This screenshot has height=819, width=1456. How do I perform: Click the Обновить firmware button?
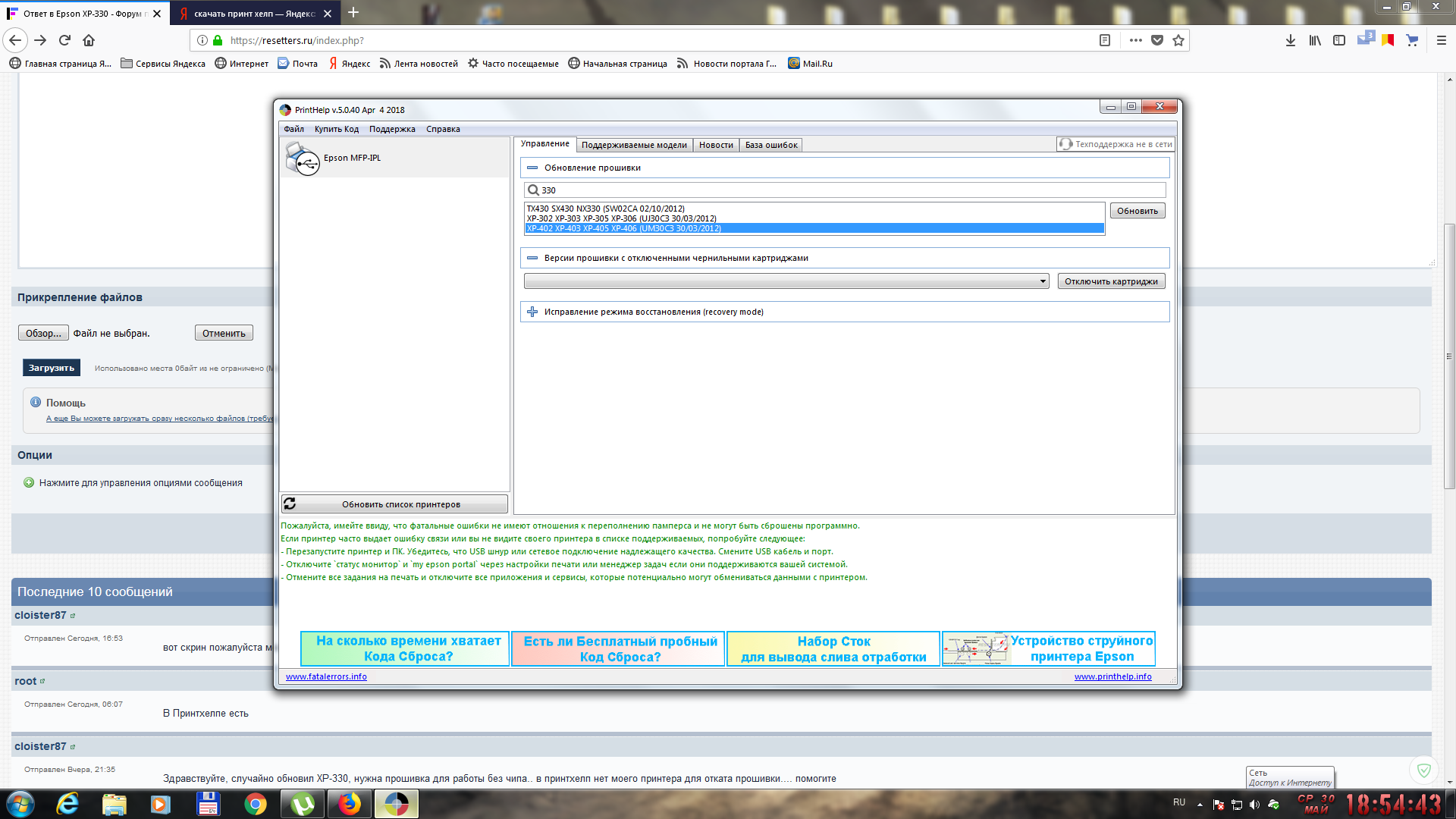pos(1137,211)
